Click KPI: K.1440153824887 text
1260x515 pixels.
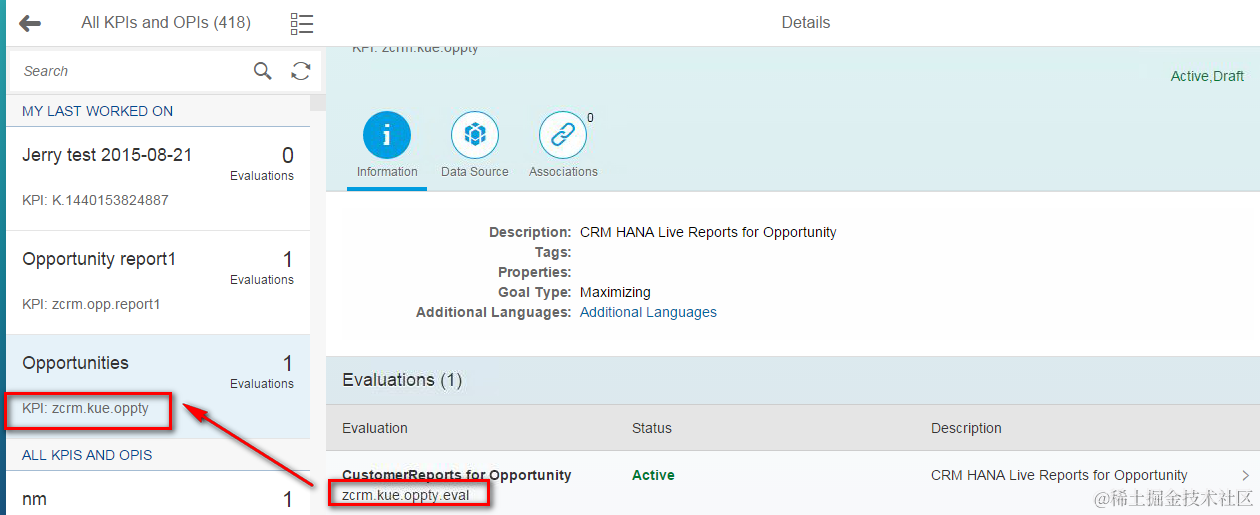(95, 200)
